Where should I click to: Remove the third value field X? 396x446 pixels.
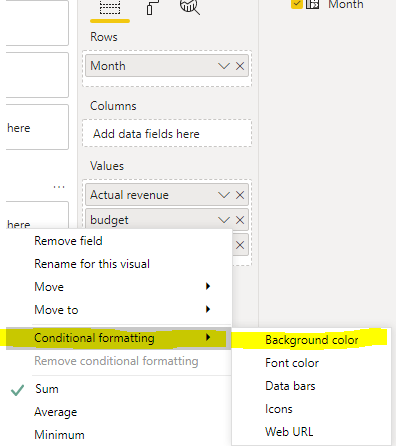240,245
